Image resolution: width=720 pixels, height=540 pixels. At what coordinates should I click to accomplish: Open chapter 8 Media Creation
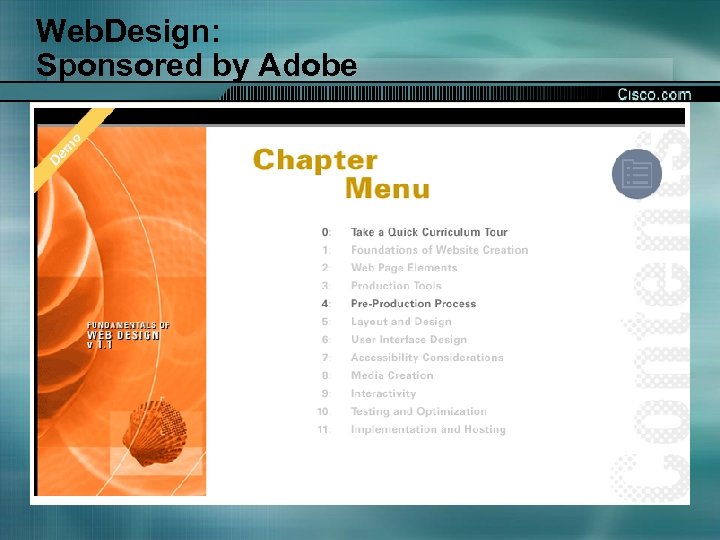[x=392, y=375]
